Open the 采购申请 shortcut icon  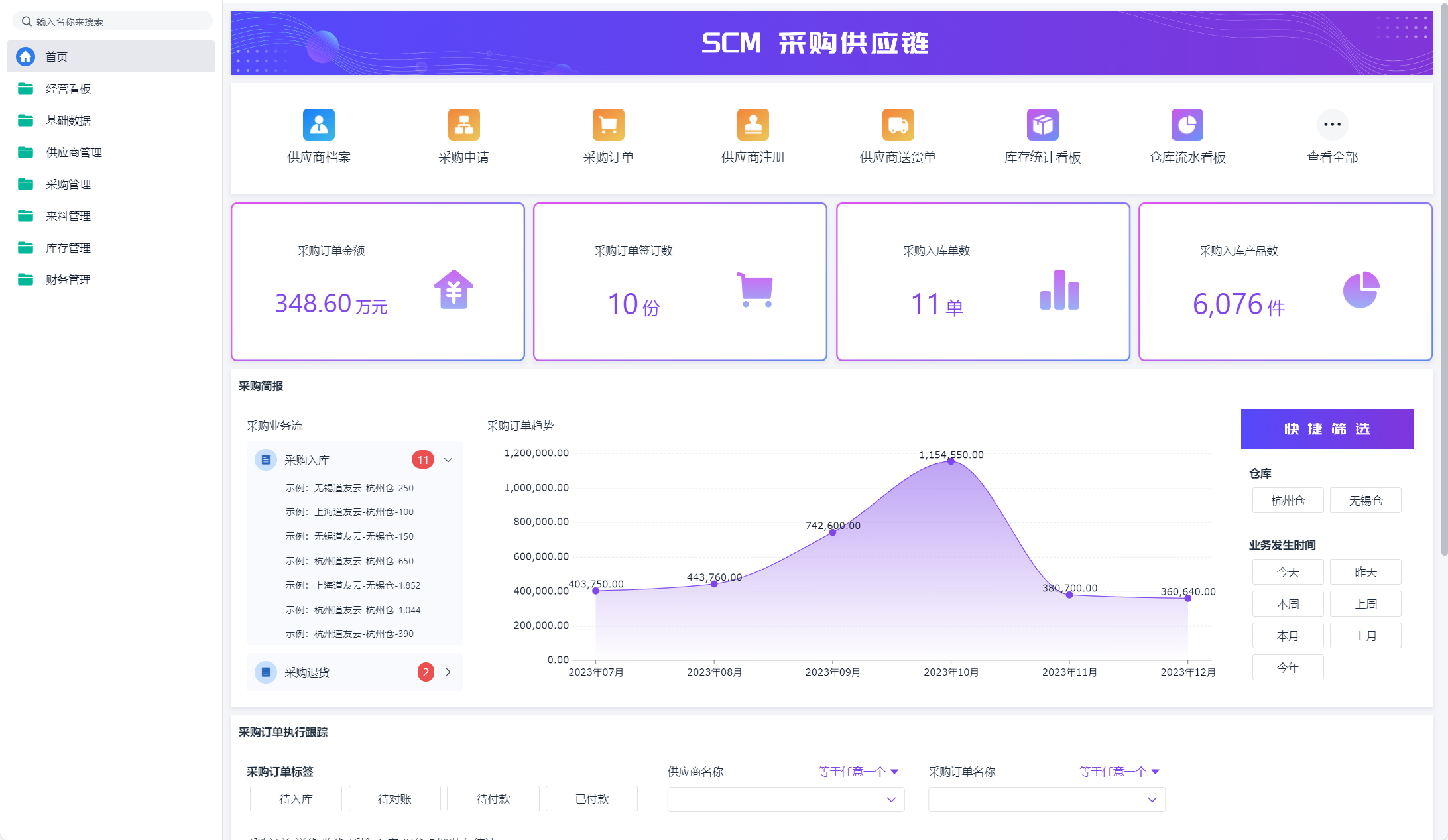coord(463,125)
